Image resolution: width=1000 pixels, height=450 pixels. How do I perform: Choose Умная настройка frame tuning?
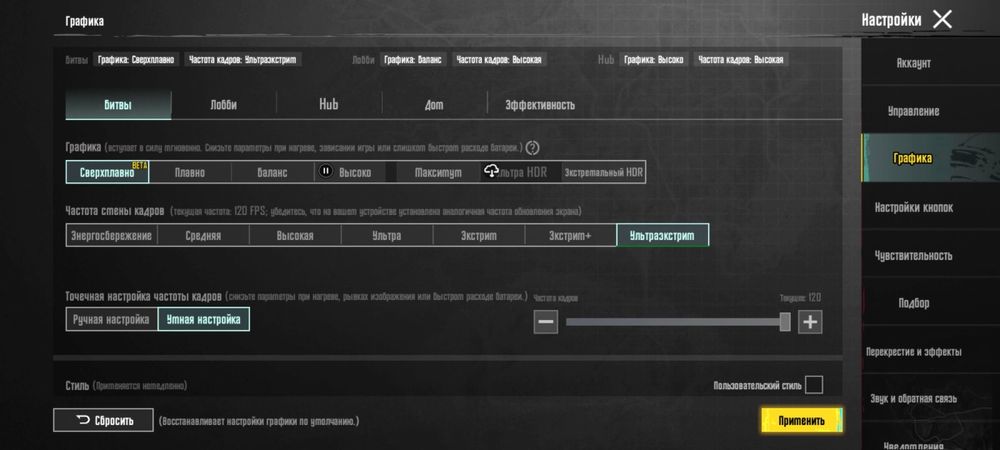coord(203,319)
